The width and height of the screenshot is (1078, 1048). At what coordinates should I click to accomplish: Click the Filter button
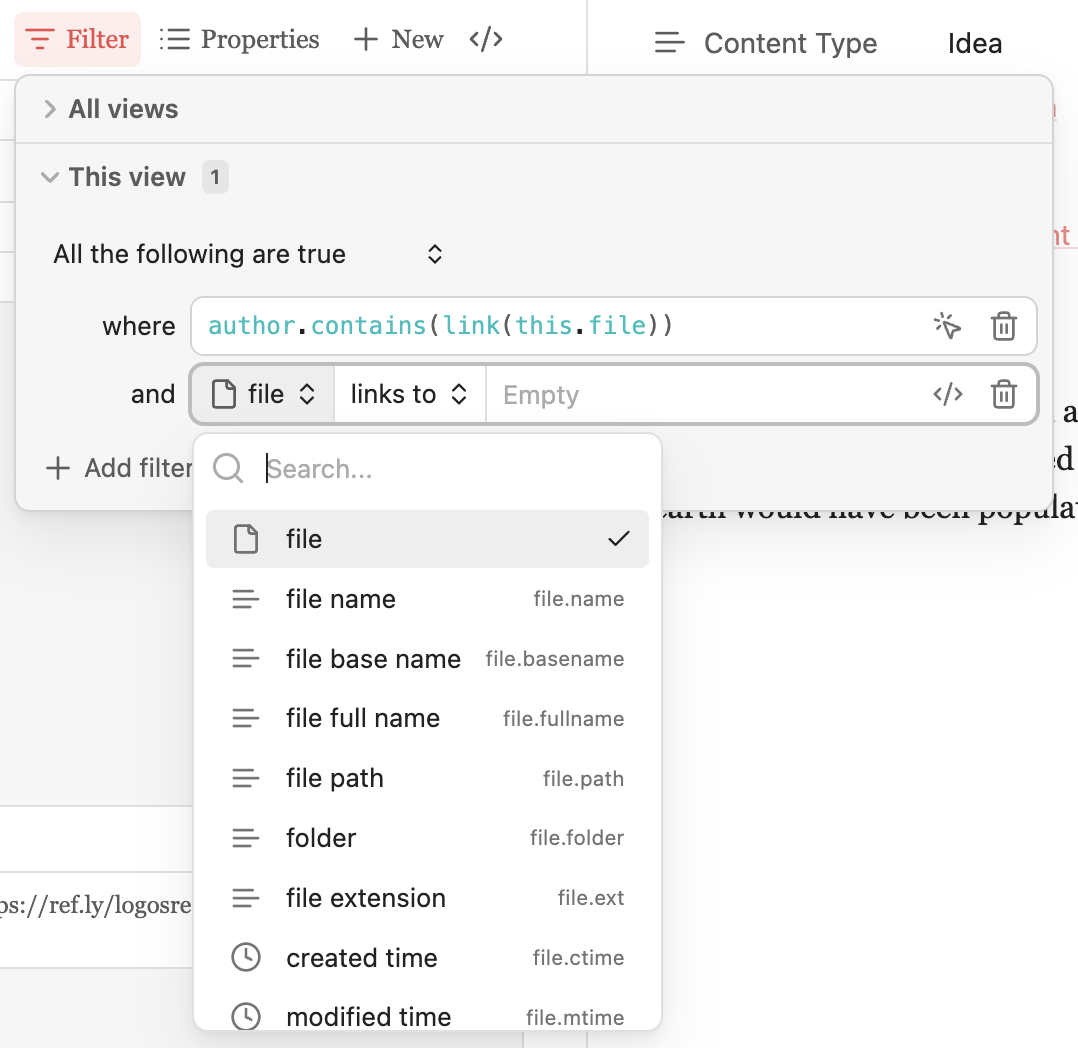pos(78,40)
